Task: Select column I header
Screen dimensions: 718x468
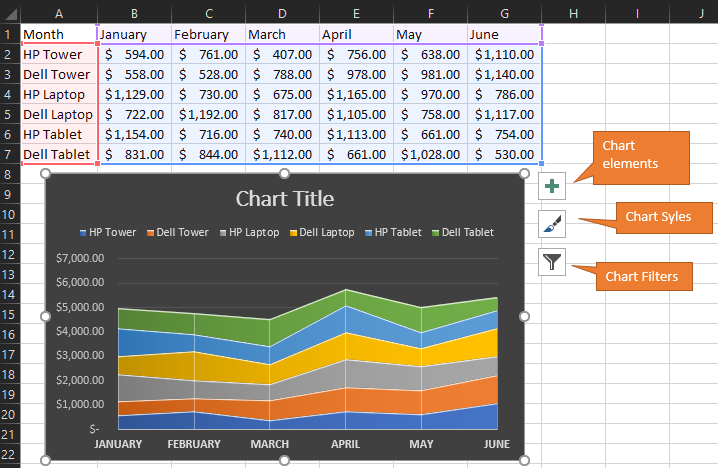Action: pyautogui.click(x=637, y=14)
